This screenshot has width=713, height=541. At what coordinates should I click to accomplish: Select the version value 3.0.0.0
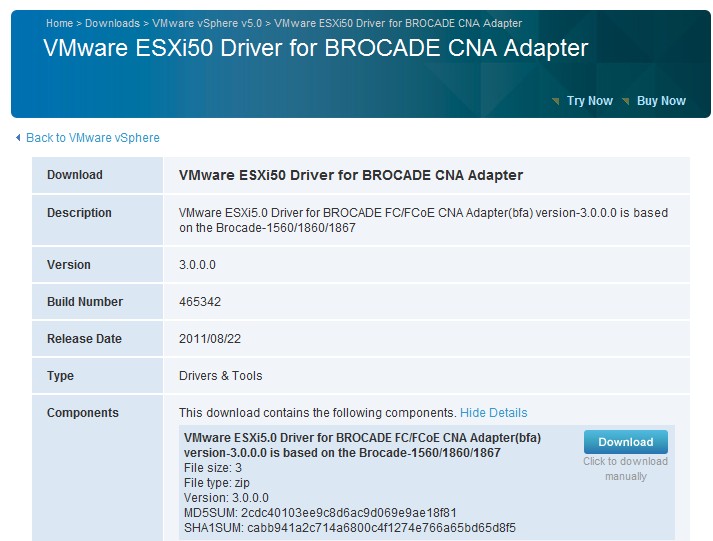click(x=197, y=265)
